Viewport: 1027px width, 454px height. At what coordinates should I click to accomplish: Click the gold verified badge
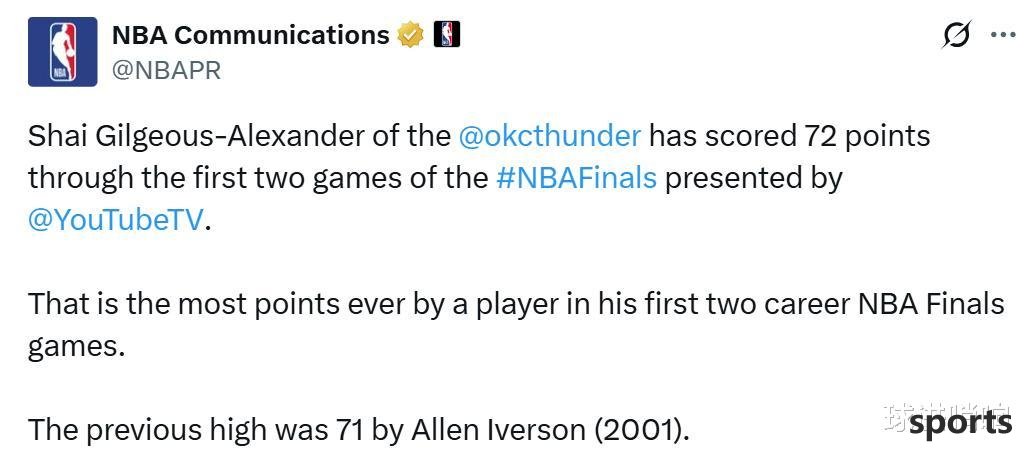tap(411, 35)
